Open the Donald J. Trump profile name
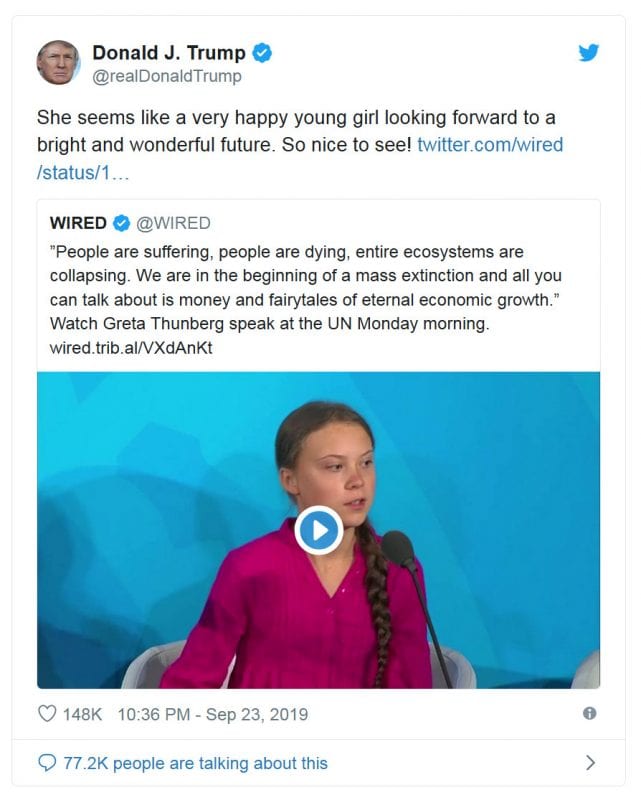The image size is (641, 800). (x=168, y=54)
